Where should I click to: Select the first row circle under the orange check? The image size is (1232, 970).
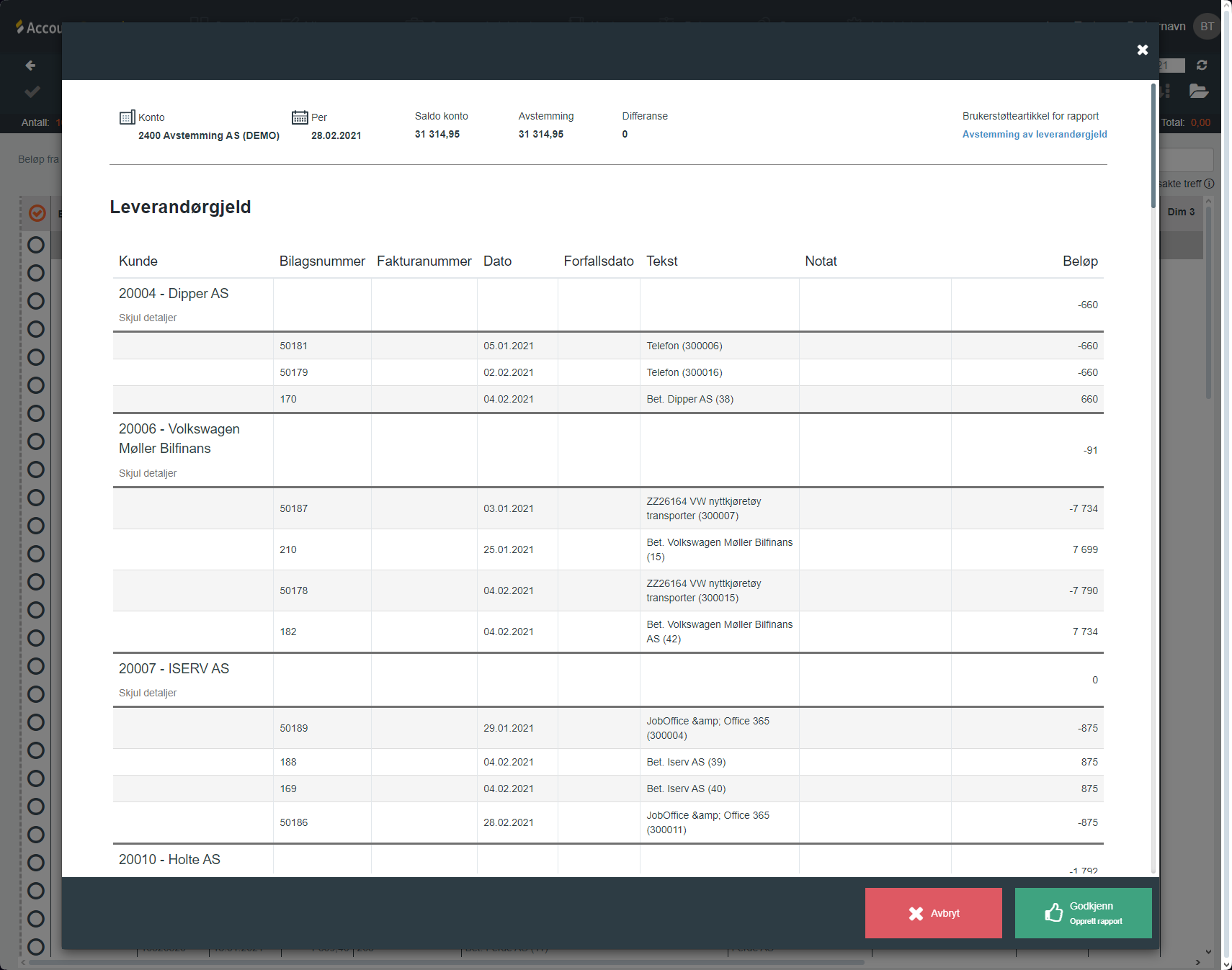(x=36, y=245)
